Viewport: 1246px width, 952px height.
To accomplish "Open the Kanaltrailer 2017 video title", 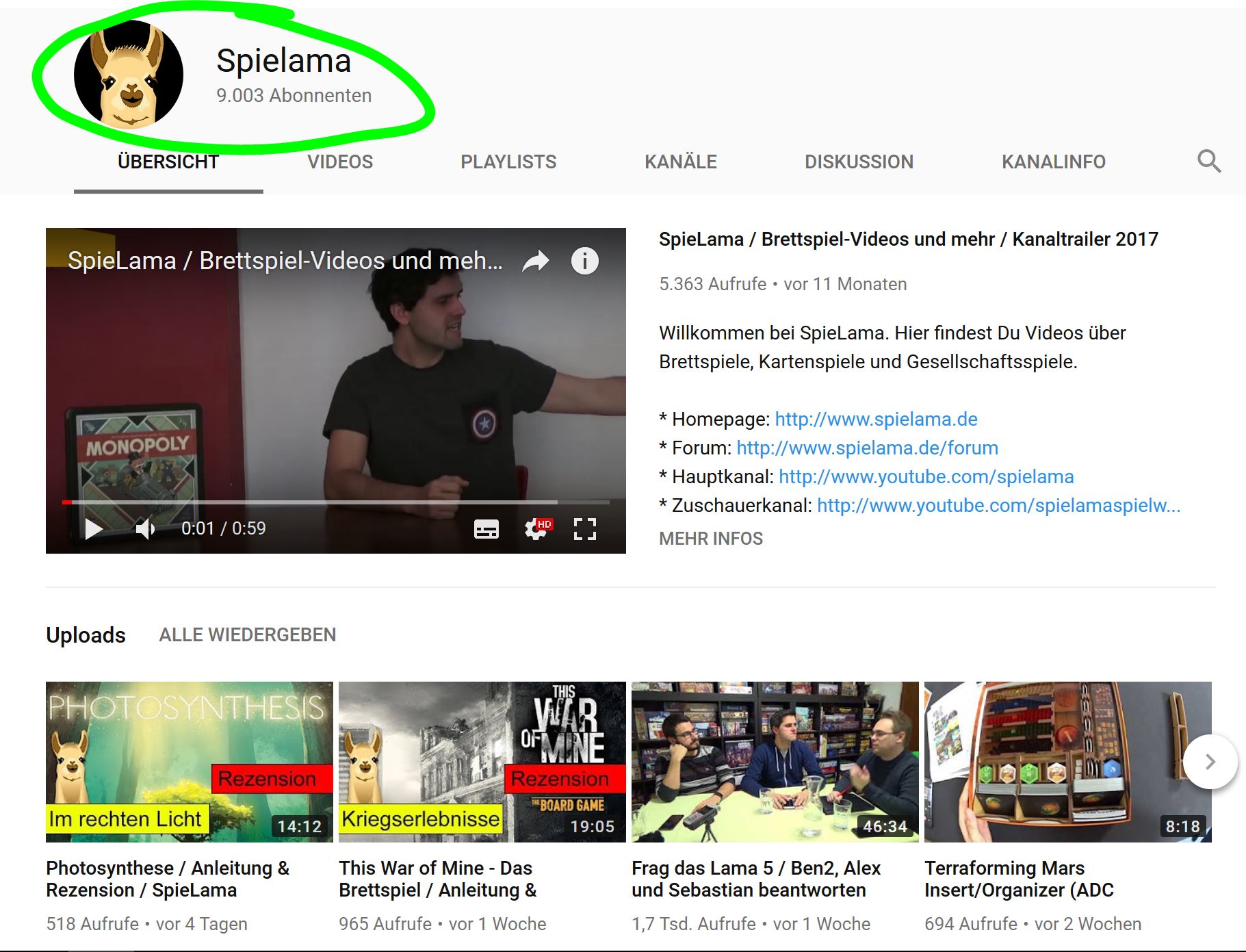I will [x=909, y=239].
